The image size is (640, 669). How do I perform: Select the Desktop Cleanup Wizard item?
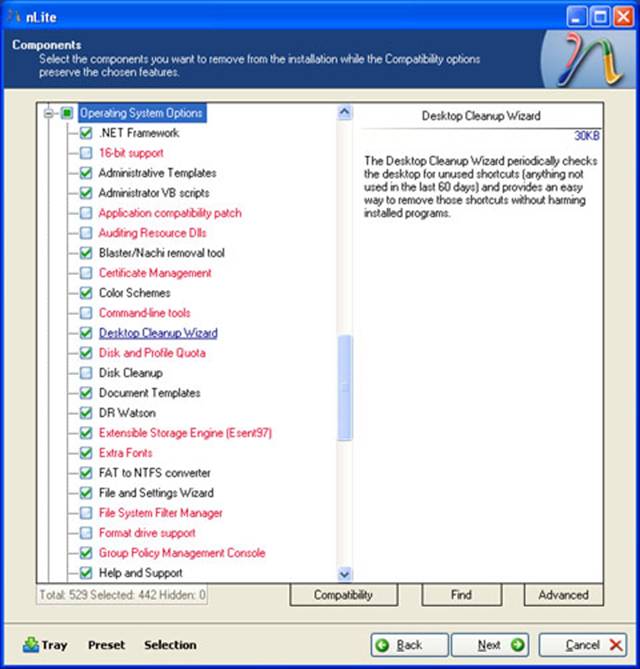(x=158, y=333)
